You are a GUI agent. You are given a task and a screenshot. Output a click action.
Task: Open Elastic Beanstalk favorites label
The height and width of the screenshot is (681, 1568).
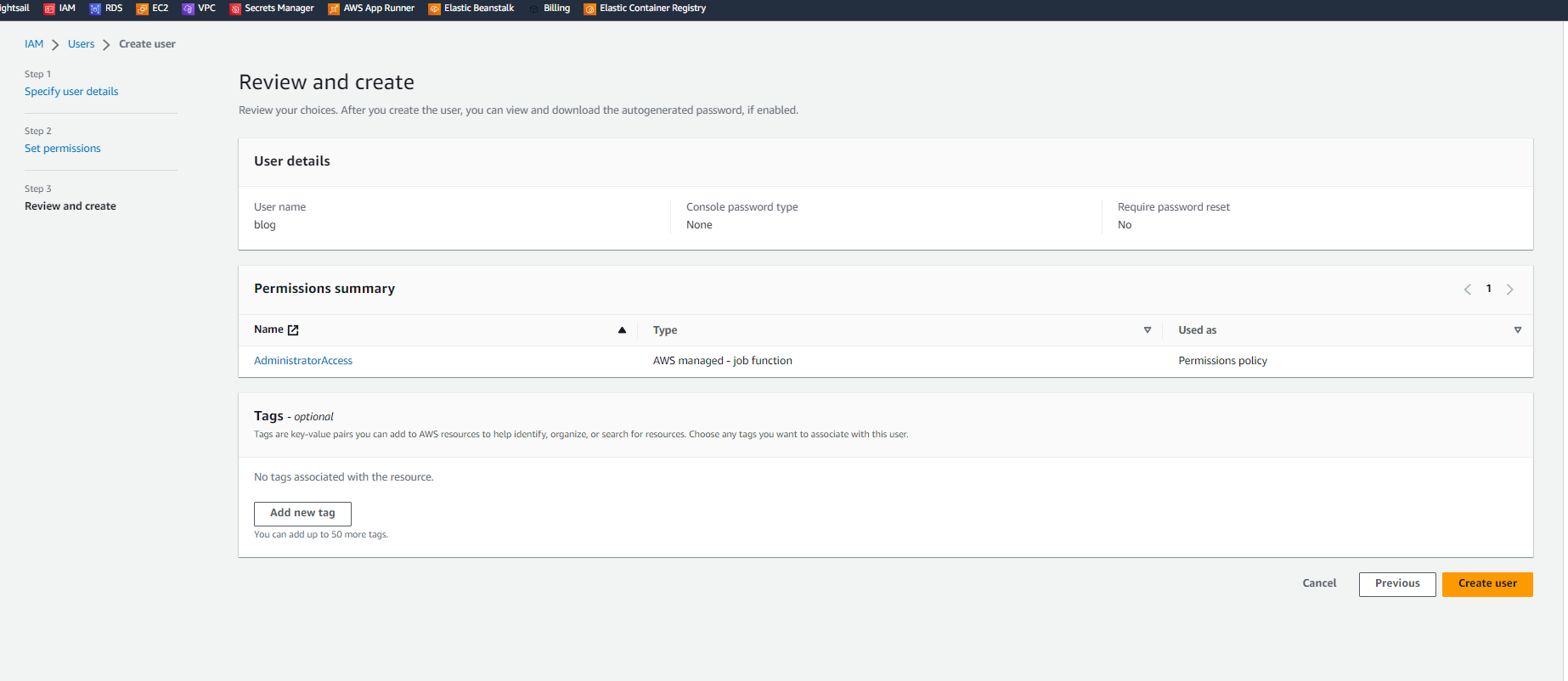pos(479,8)
